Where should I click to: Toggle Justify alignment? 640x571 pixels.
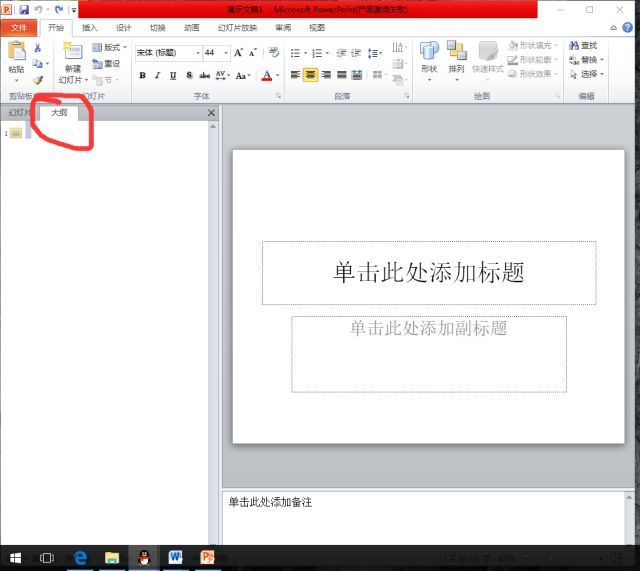tap(342, 75)
